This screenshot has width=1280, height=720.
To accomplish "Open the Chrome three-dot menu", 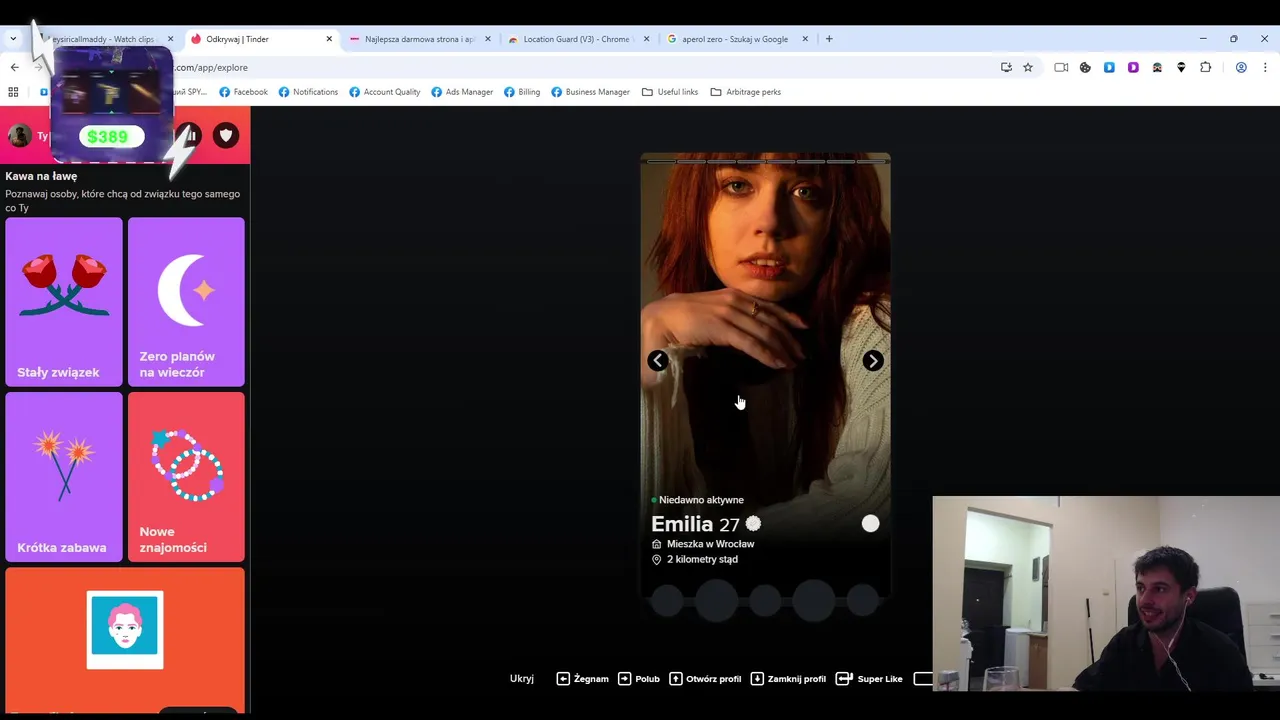I will point(1264,67).
